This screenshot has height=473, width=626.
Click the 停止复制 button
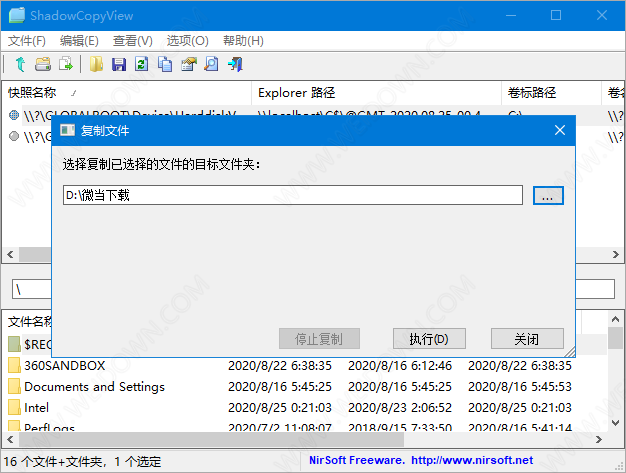pyautogui.click(x=319, y=339)
